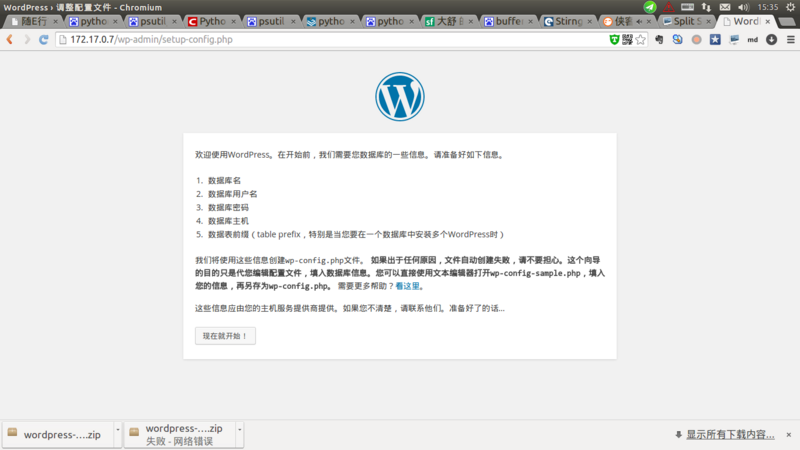Click the list item 数据库名

coord(224,181)
